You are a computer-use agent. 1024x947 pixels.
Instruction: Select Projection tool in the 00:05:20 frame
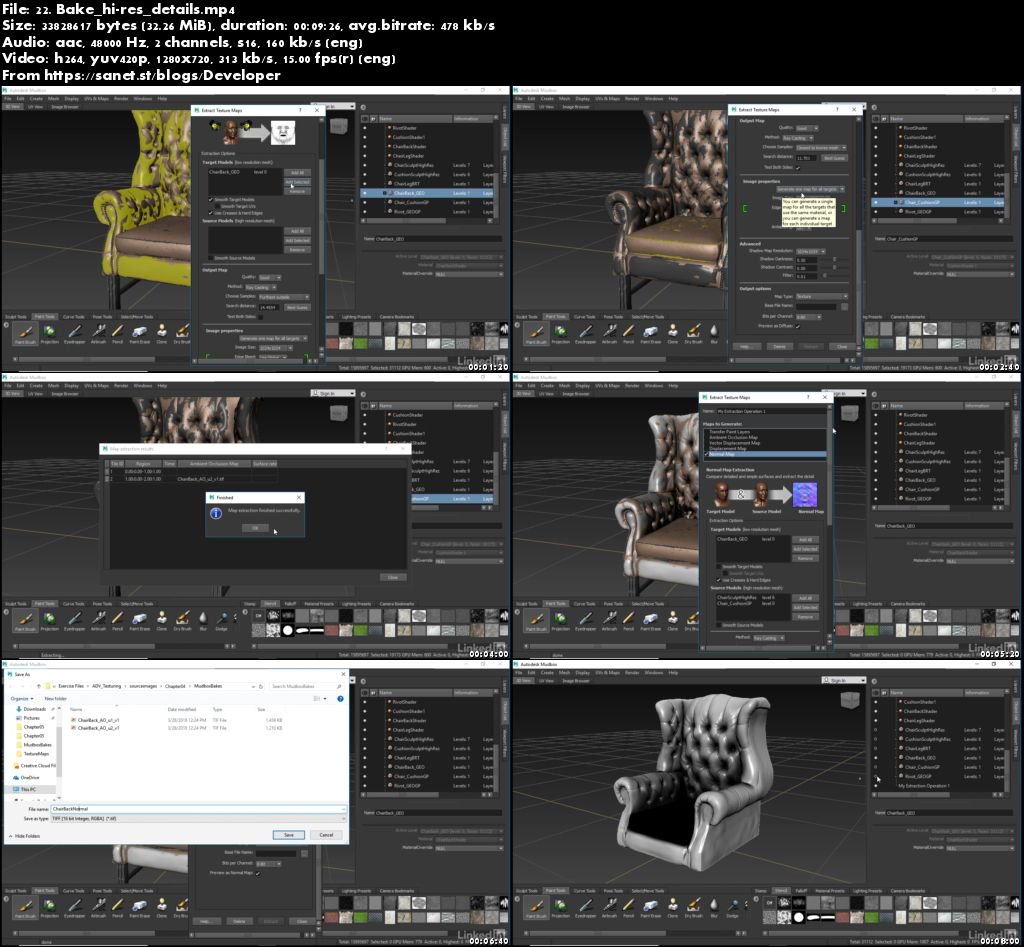point(561,620)
